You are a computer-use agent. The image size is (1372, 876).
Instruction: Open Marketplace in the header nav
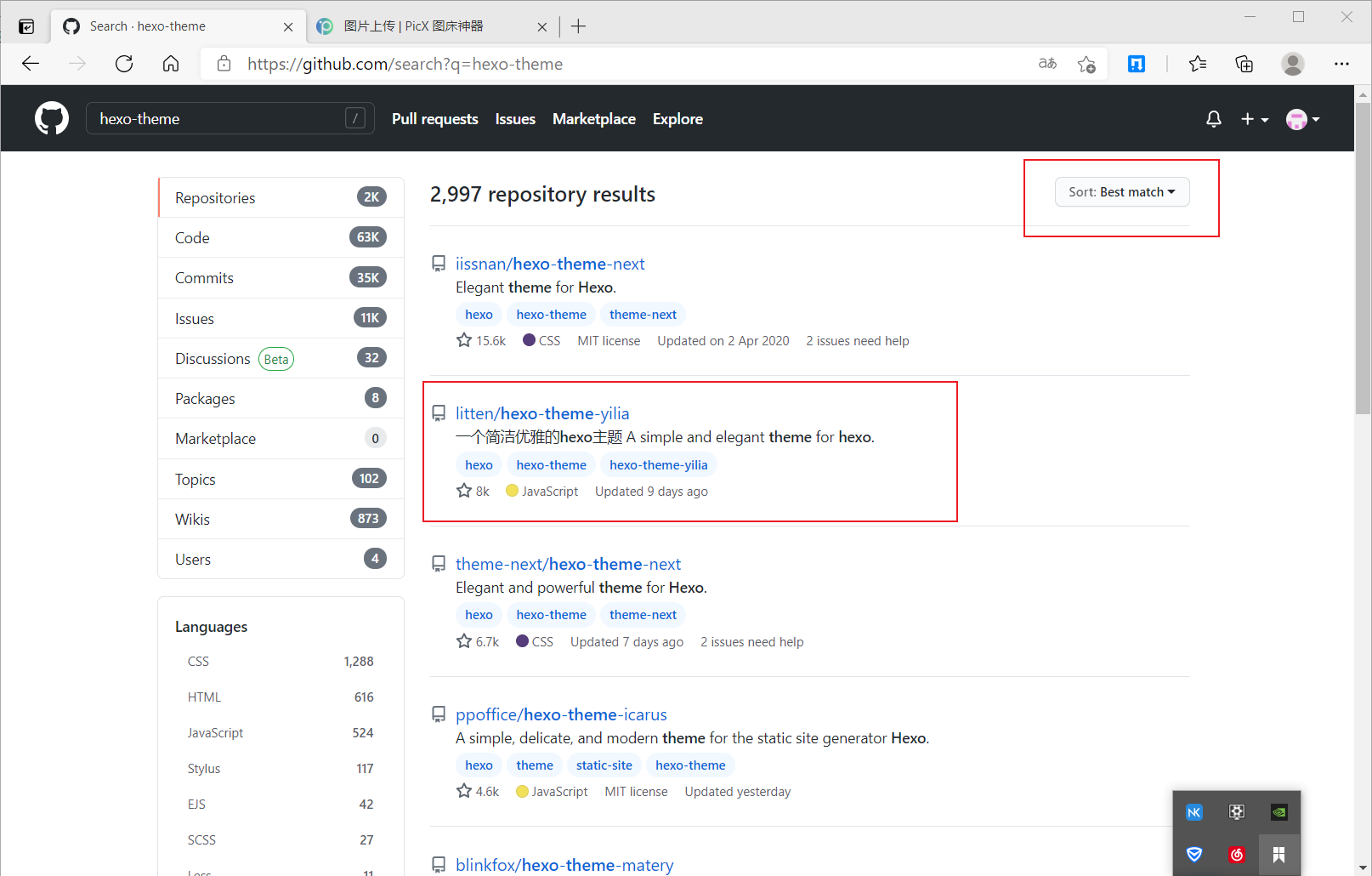click(x=594, y=119)
